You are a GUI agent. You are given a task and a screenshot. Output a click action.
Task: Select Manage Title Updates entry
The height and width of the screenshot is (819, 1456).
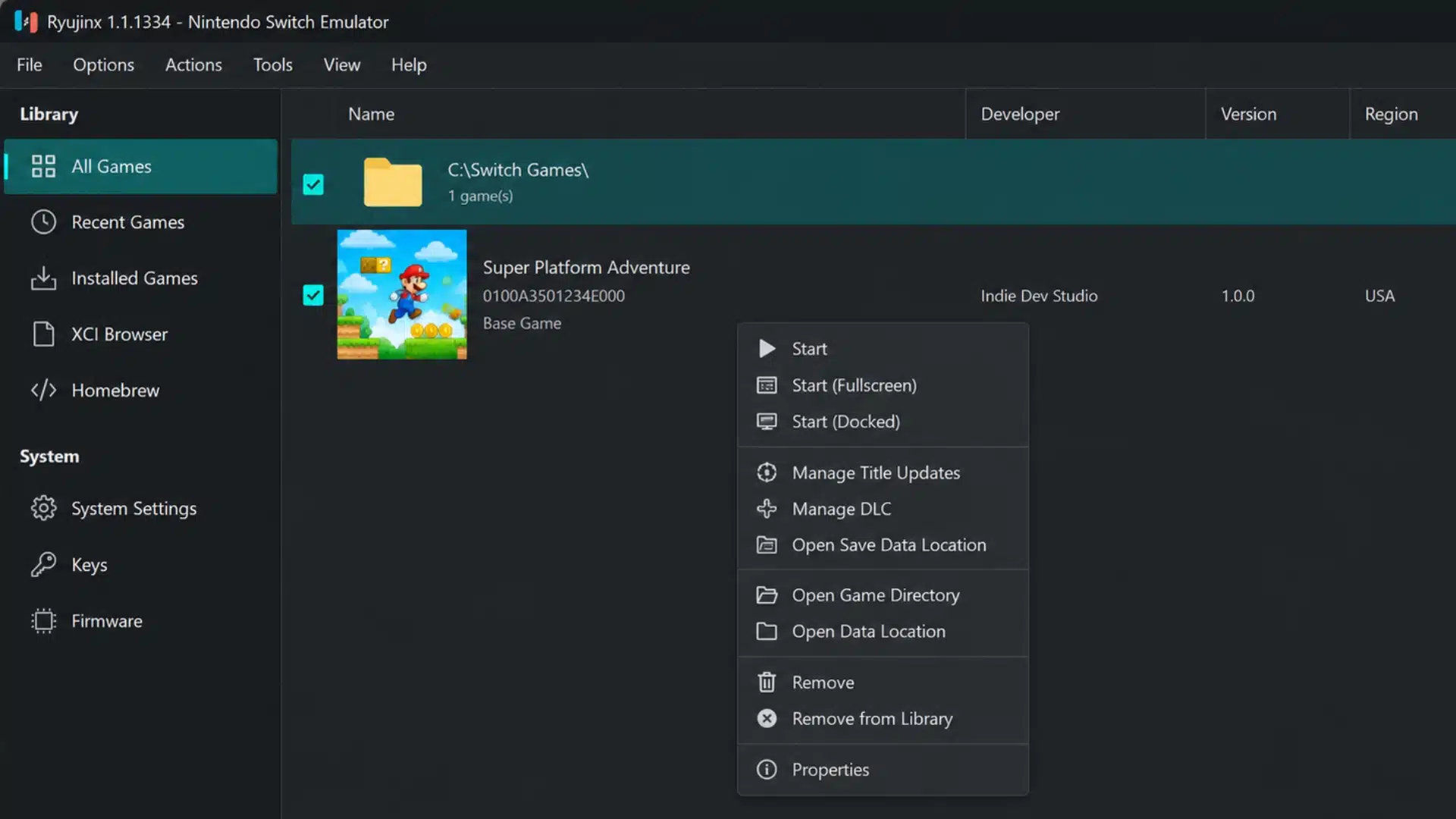click(x=883, y=472)
